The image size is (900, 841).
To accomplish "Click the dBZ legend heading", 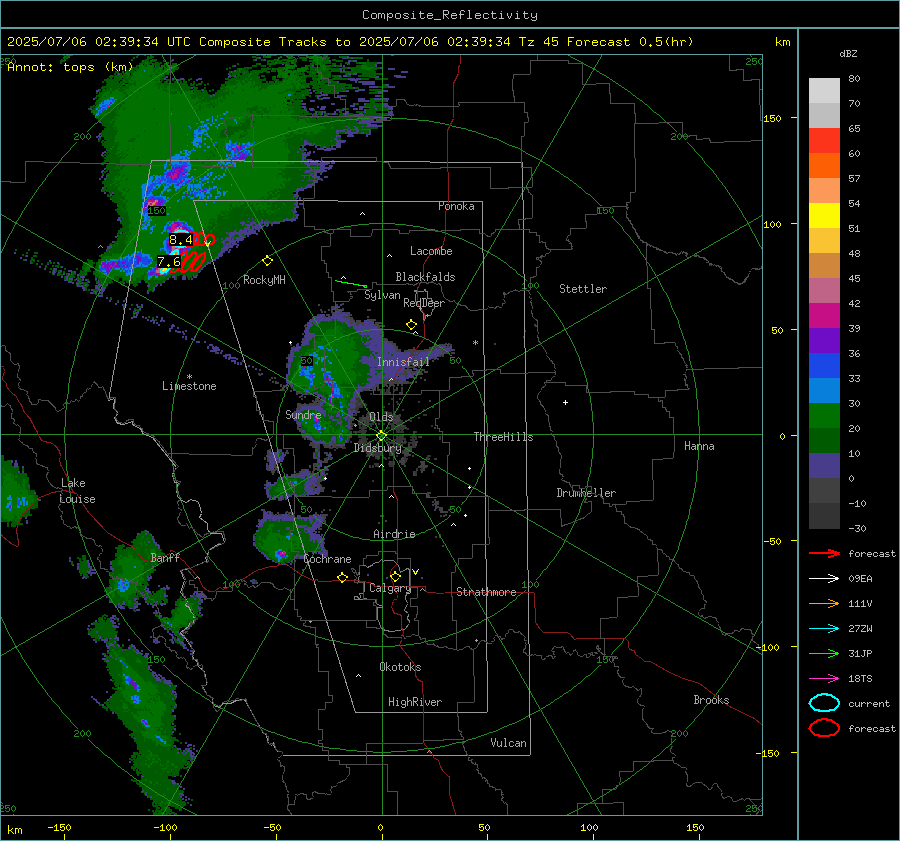I will coord(848,54).
